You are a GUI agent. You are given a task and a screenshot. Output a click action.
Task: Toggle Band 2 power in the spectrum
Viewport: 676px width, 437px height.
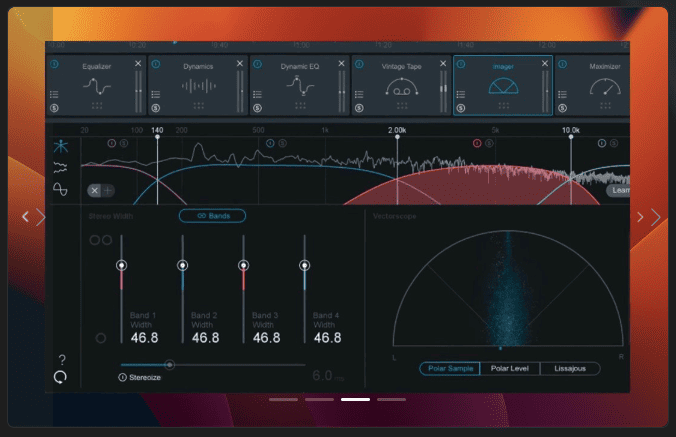(x=270, y=143)
